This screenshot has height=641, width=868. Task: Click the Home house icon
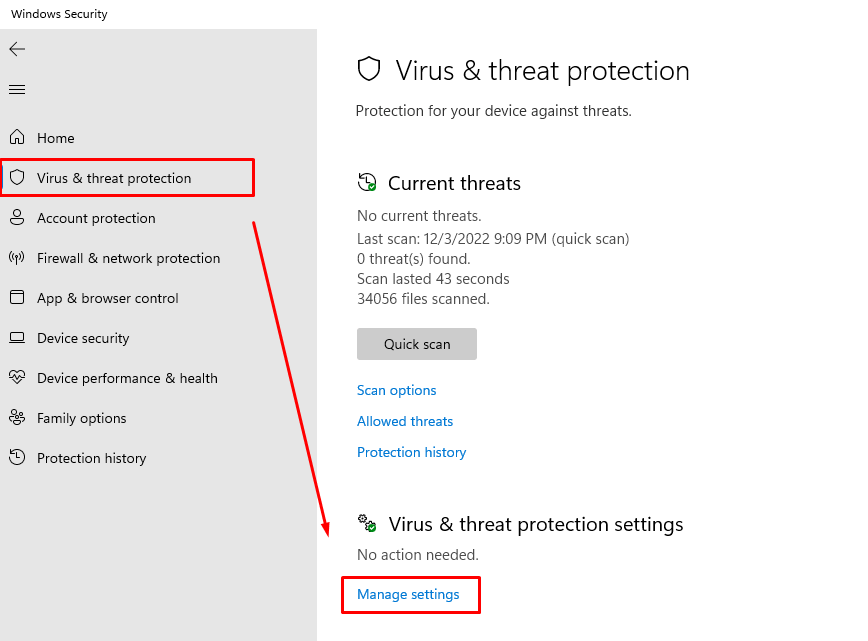pyautogui.click(x=17, y=137)
